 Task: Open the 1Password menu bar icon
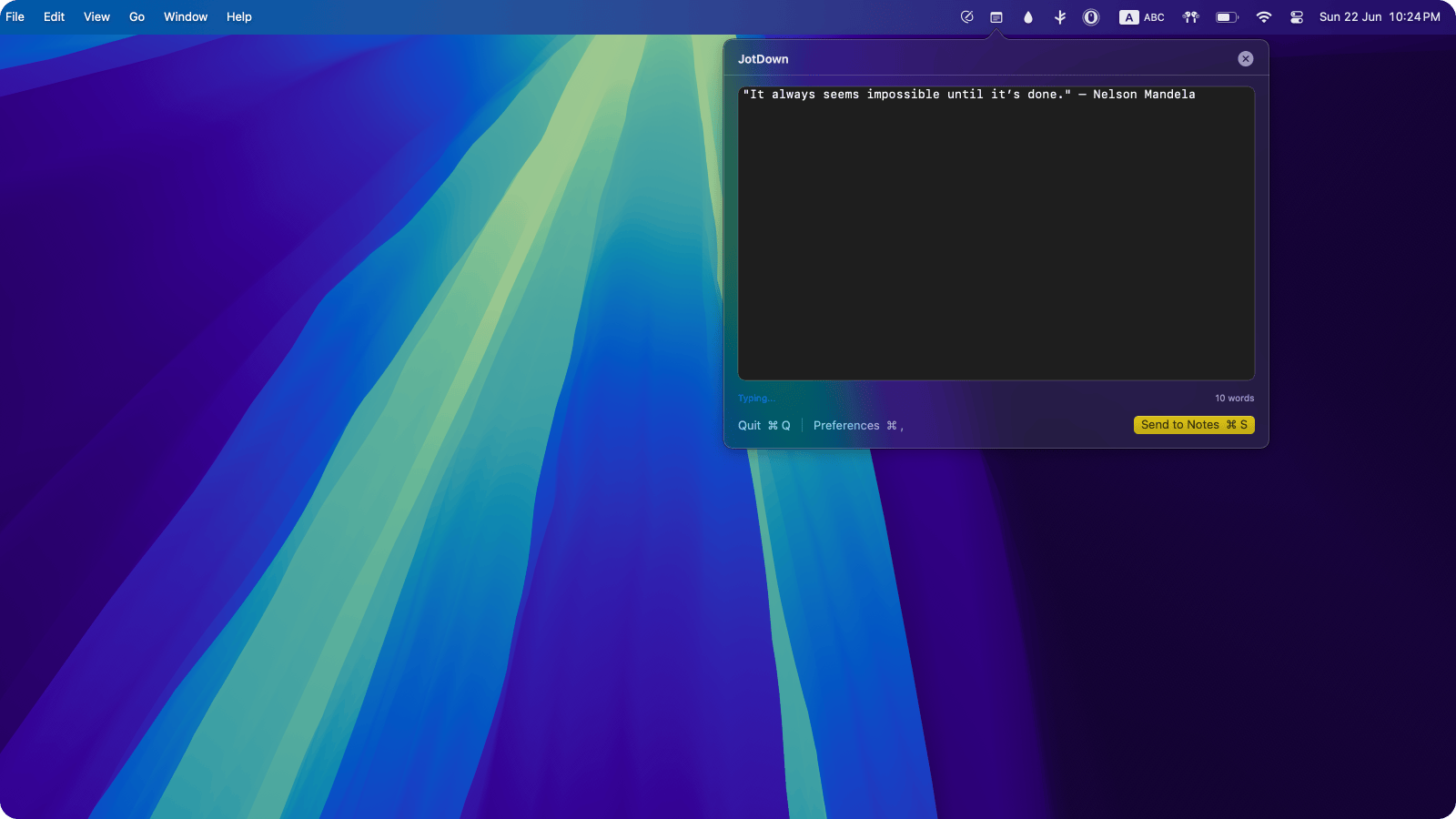click(1091, 17)
